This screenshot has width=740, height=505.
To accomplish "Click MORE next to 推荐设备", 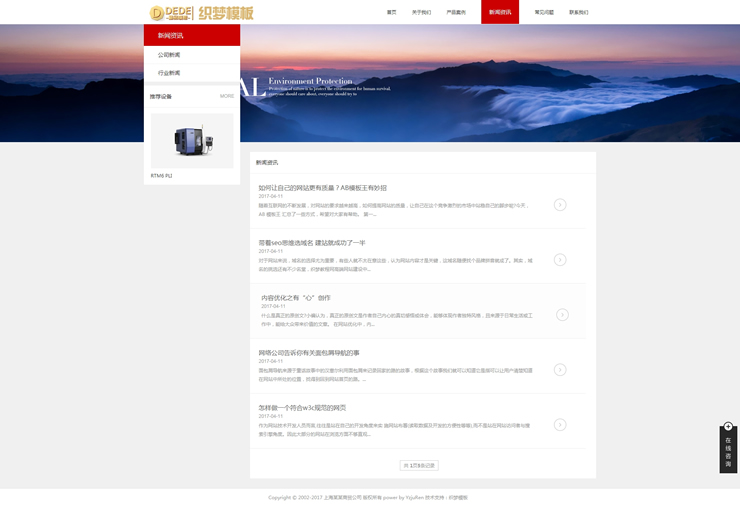I will [x=227, y=96].
